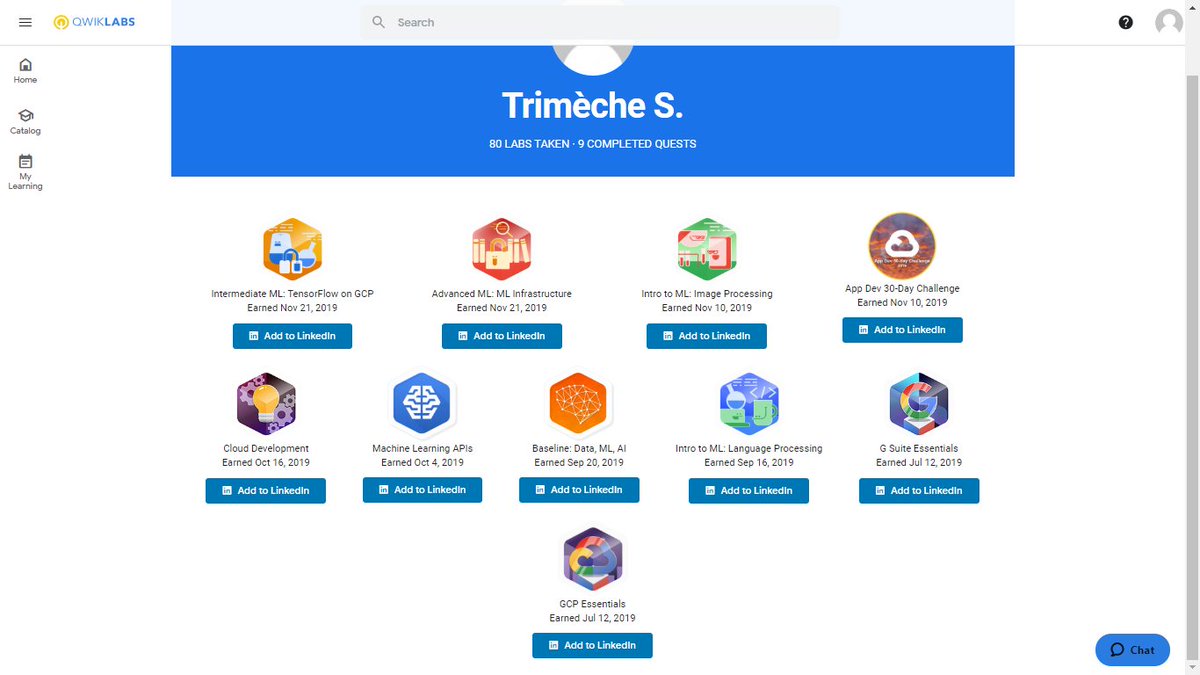The height and width of the screenshot is (675, 1200).
Task: Click the Earned Sep 16, 2019 date
Action: click(749, 463)
